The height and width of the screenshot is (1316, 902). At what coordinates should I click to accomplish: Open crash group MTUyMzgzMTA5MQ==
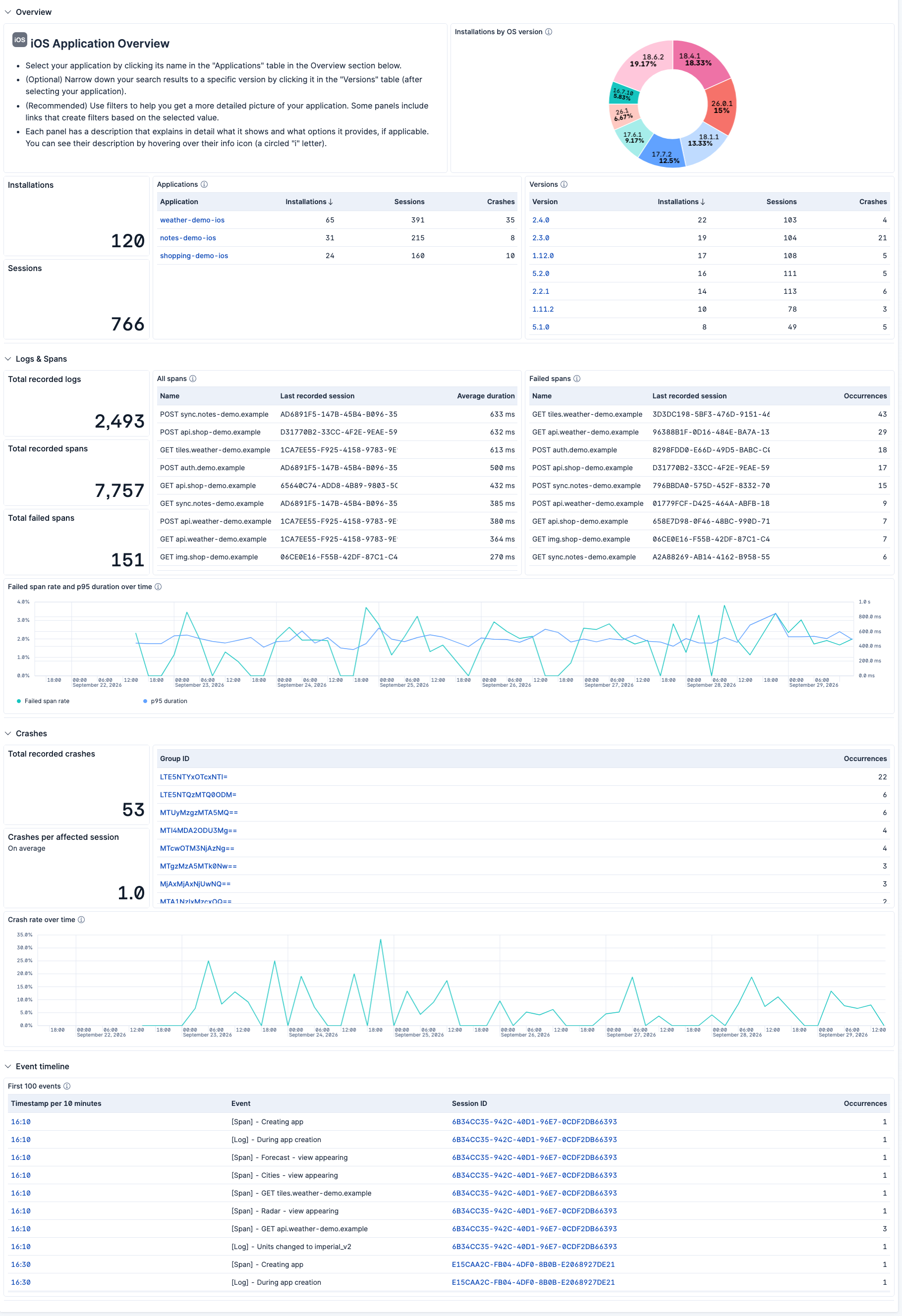199,813
